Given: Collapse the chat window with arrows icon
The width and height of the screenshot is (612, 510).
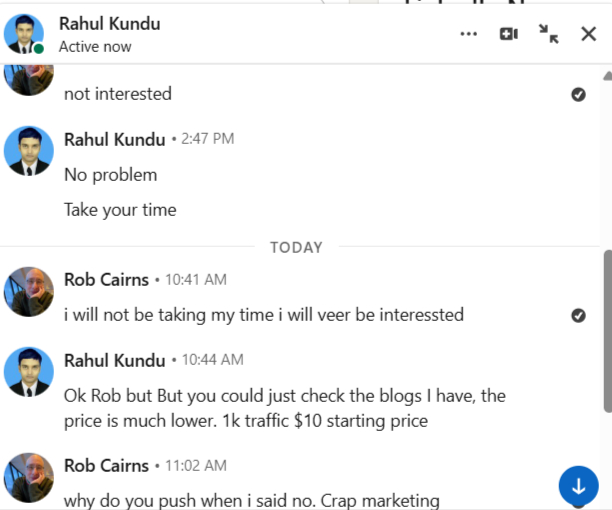Looking at the screenshot, I should click(549, 34).
